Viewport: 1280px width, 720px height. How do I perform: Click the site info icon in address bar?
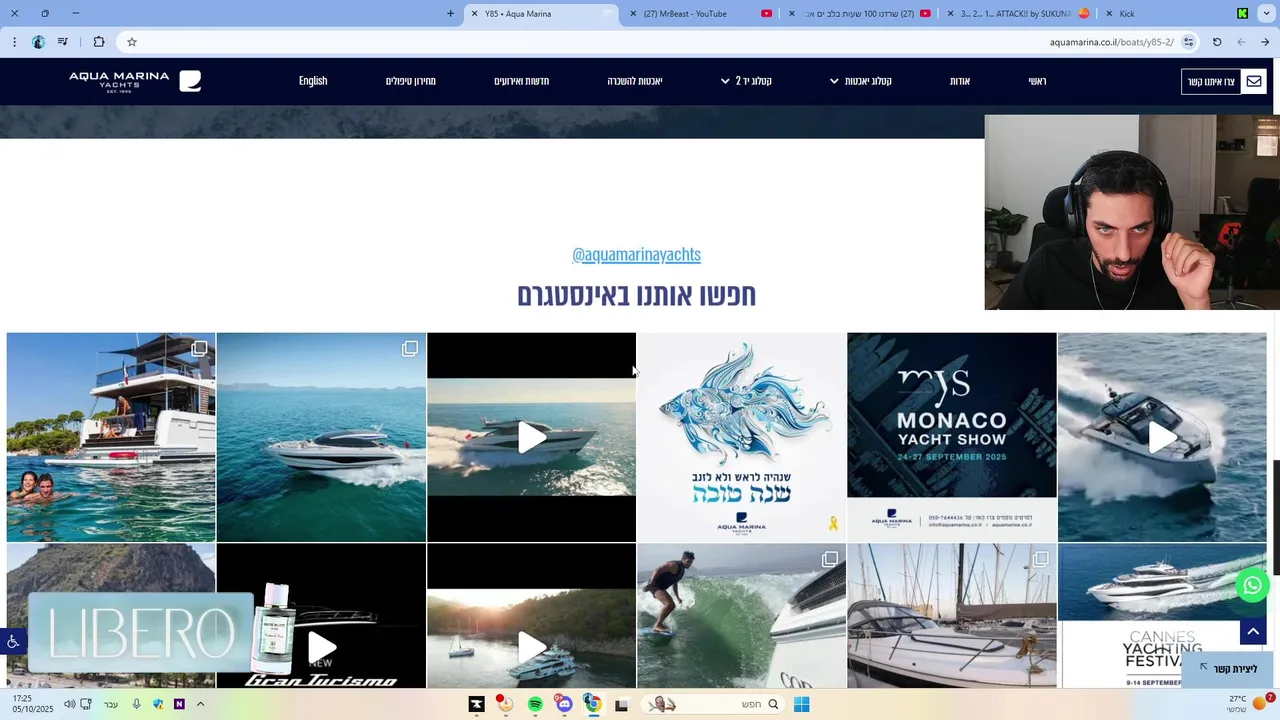click(x=1188, y=42)
